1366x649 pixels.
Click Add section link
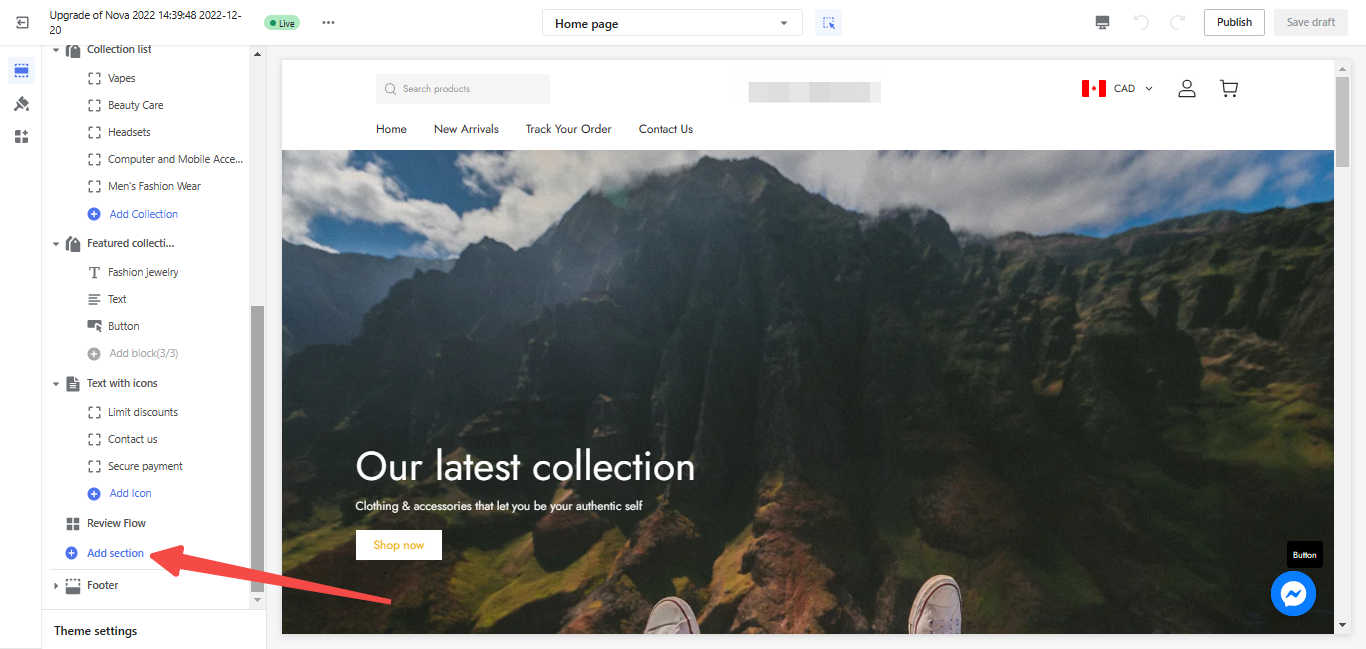pos(115,553)
